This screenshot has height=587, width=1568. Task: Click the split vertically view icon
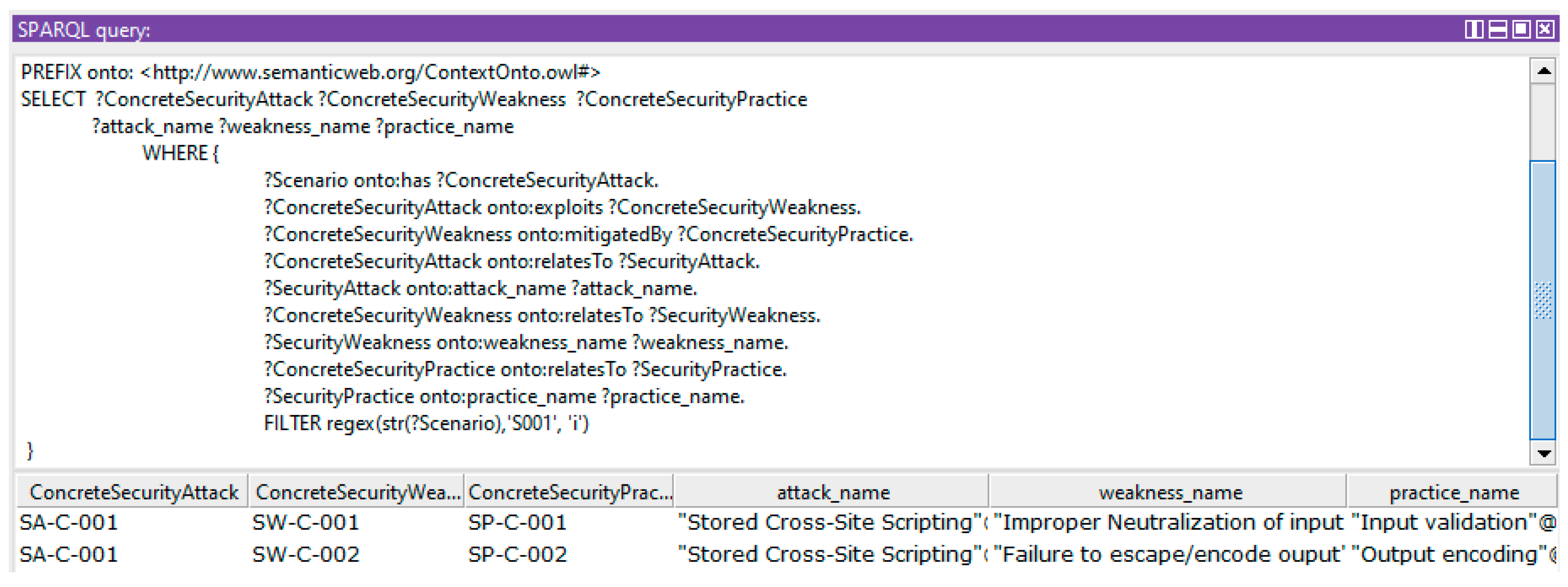click(1473, 29)
